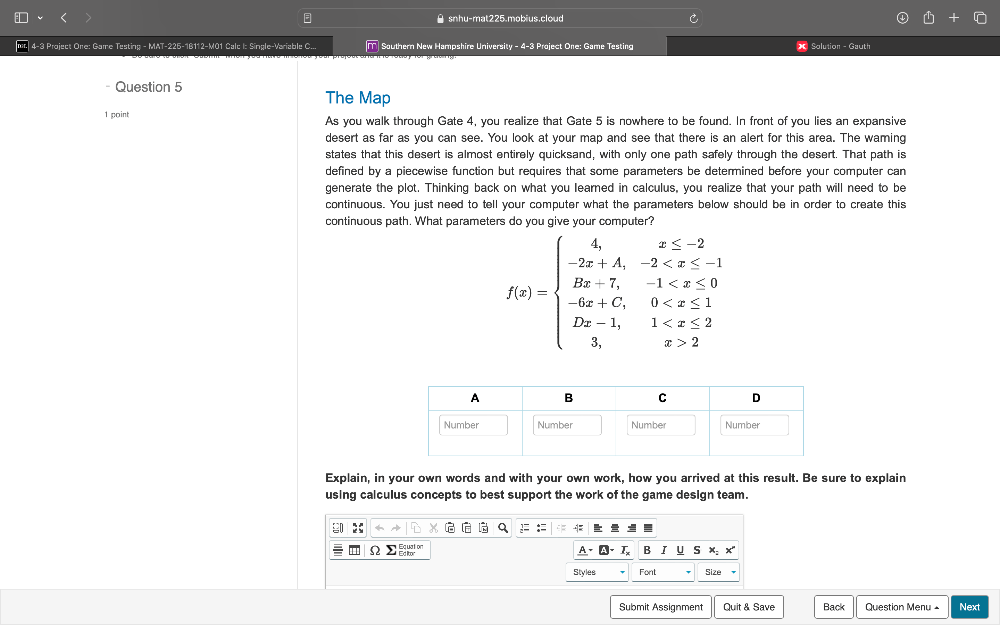Open the Question Menu dropdown
Viewport: 1000px width, 625px height.
click(x=902, y=607)
